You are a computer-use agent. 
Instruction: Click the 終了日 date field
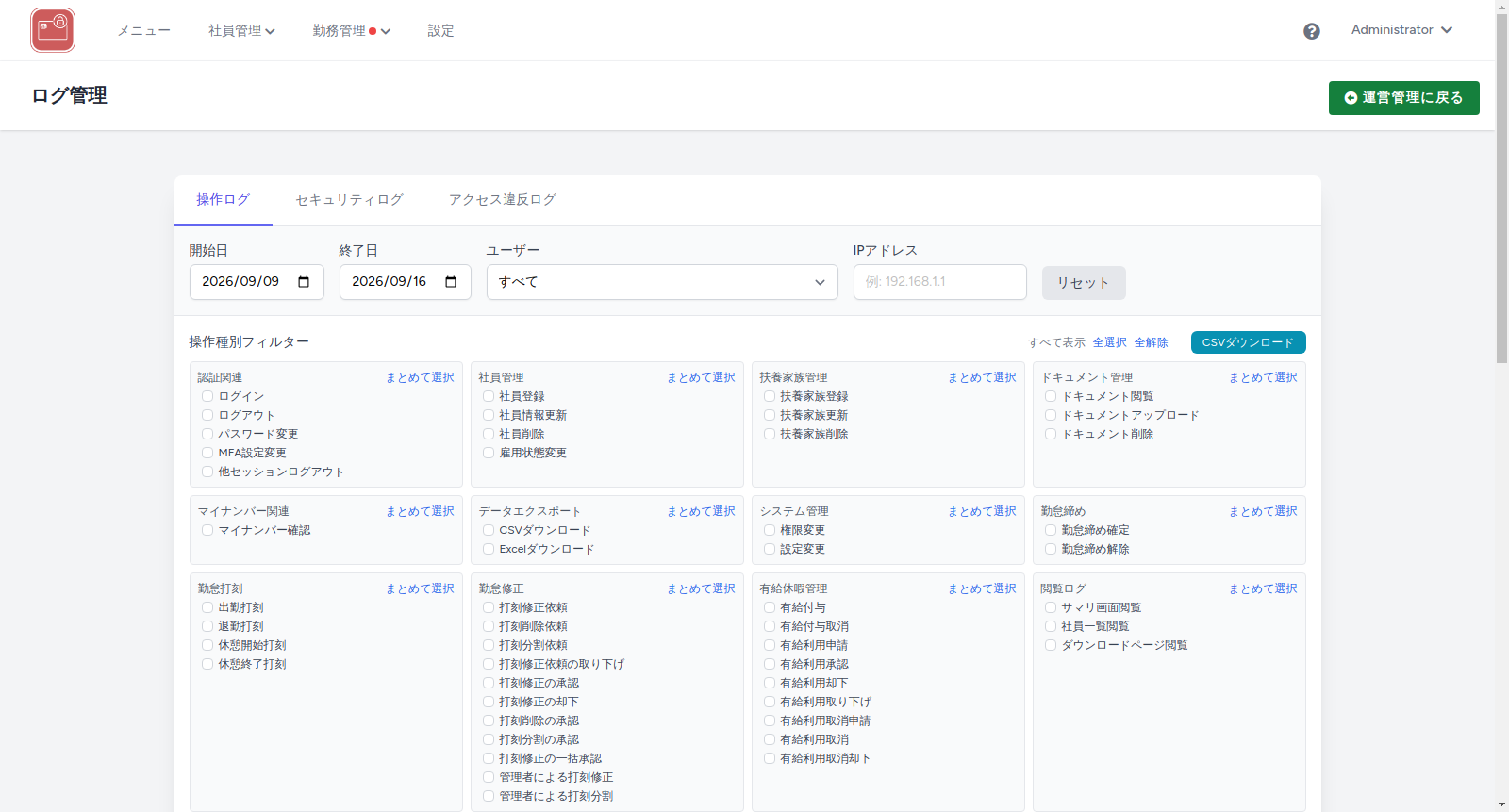click(x=405, y=282)
